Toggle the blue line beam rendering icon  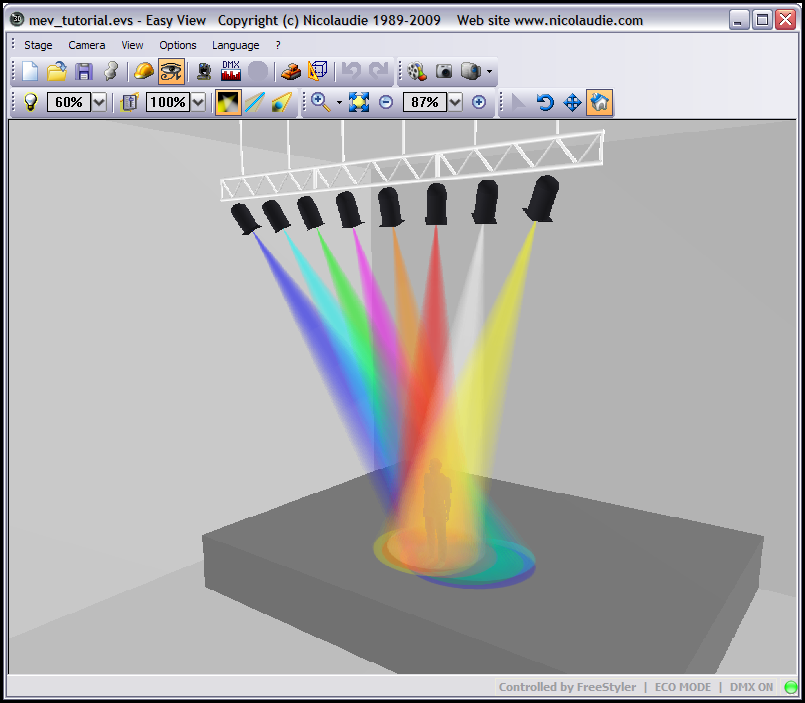pos(255,102)
